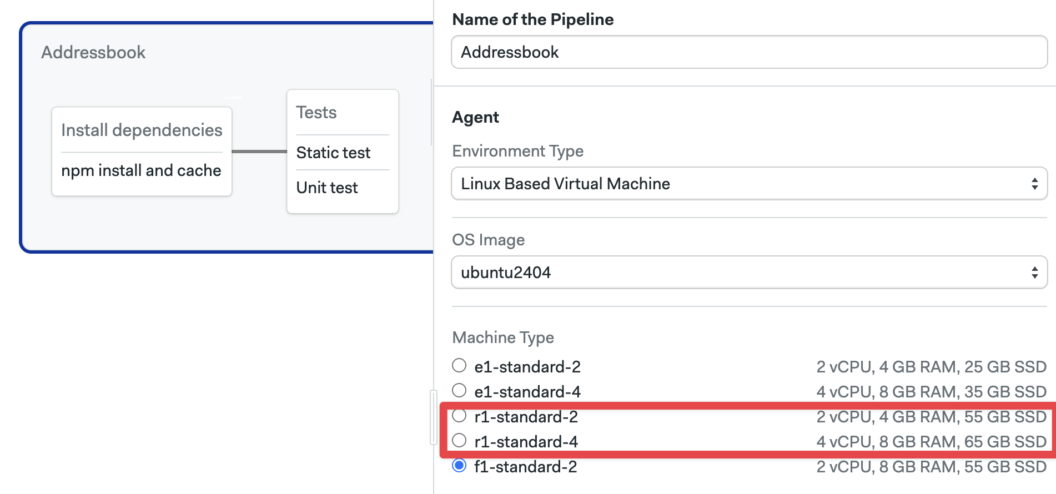
Task: Pick the r1-standard-2 machine type radio
Action: [459, 416]
